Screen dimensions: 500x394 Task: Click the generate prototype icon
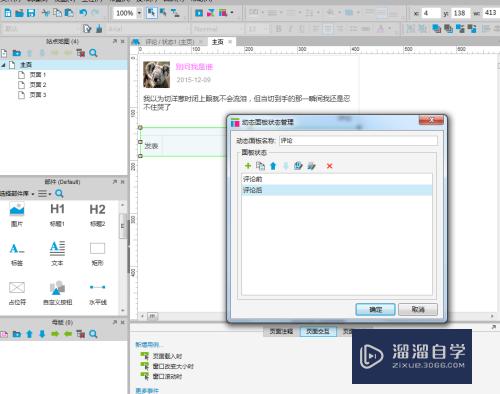coord(223,13)
